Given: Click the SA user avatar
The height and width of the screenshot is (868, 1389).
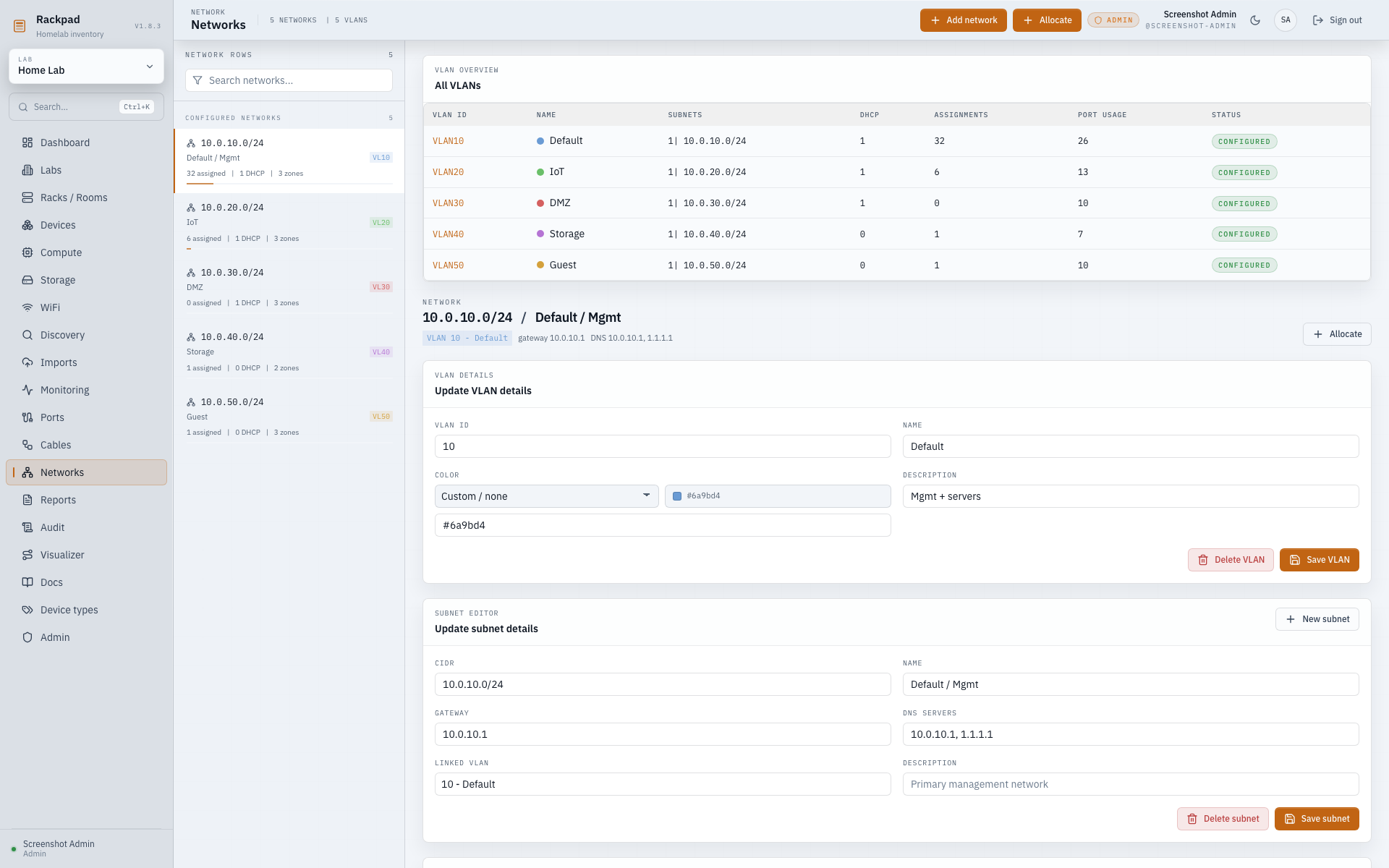Looking at the screenshot, I should pos(1286,20).
